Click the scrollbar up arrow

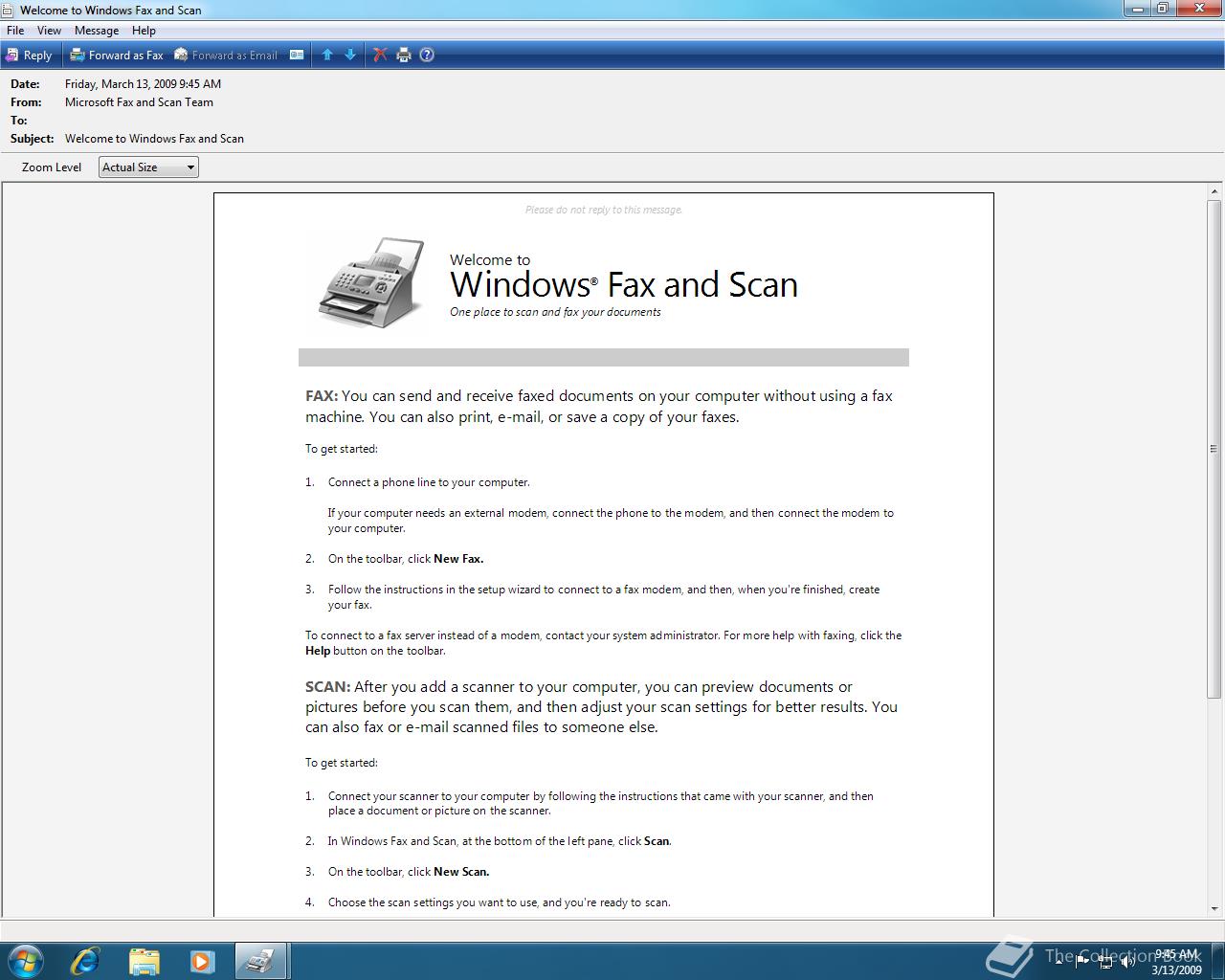pyautogui.click(x=1214, y=192)
